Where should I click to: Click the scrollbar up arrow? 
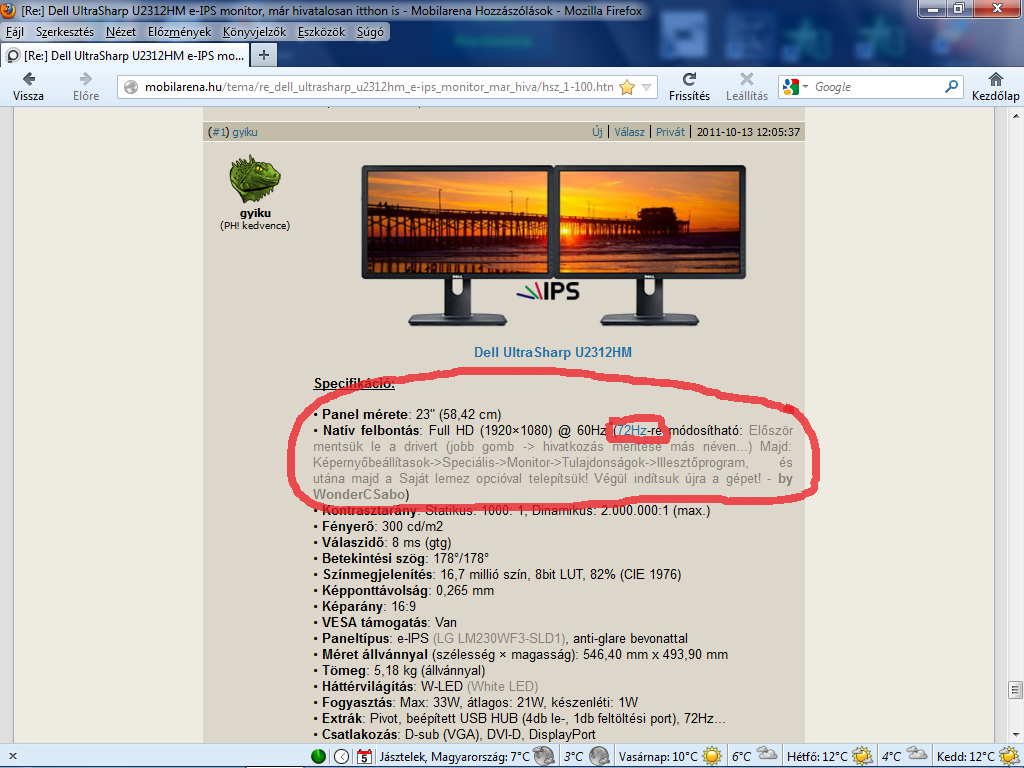(1016, 116)
